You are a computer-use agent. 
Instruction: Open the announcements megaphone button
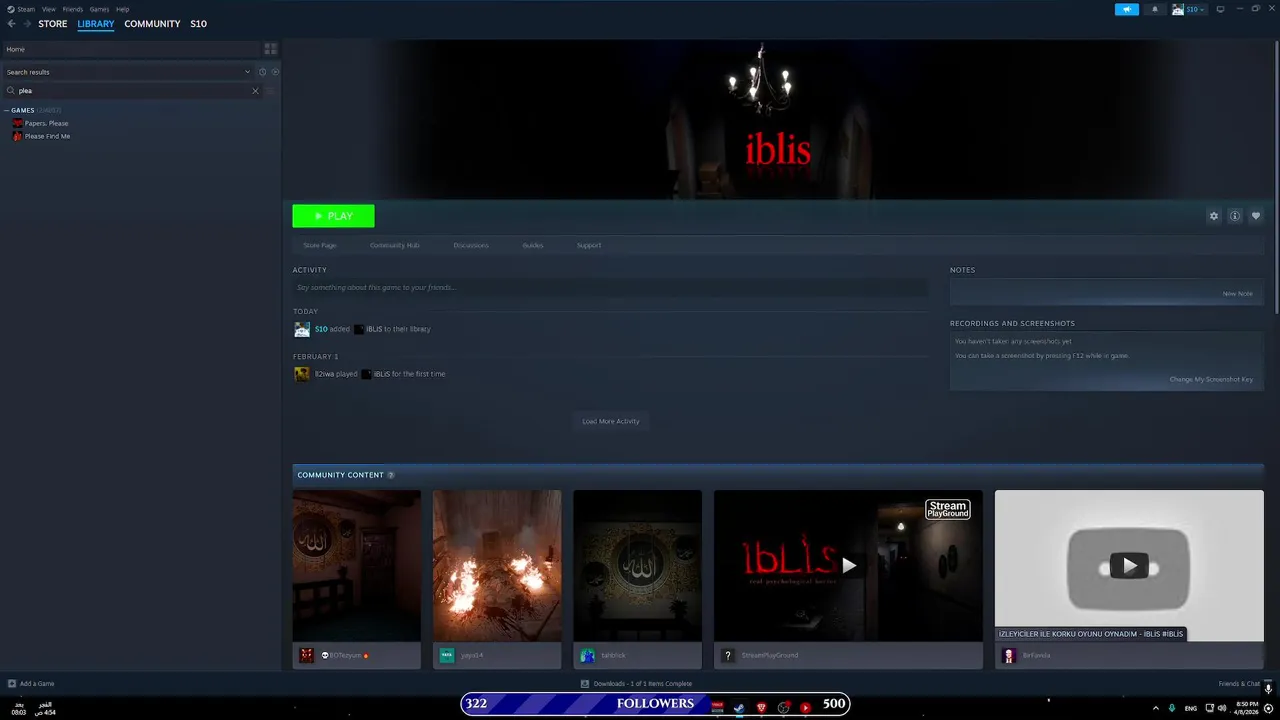[x=1127, y=9]
